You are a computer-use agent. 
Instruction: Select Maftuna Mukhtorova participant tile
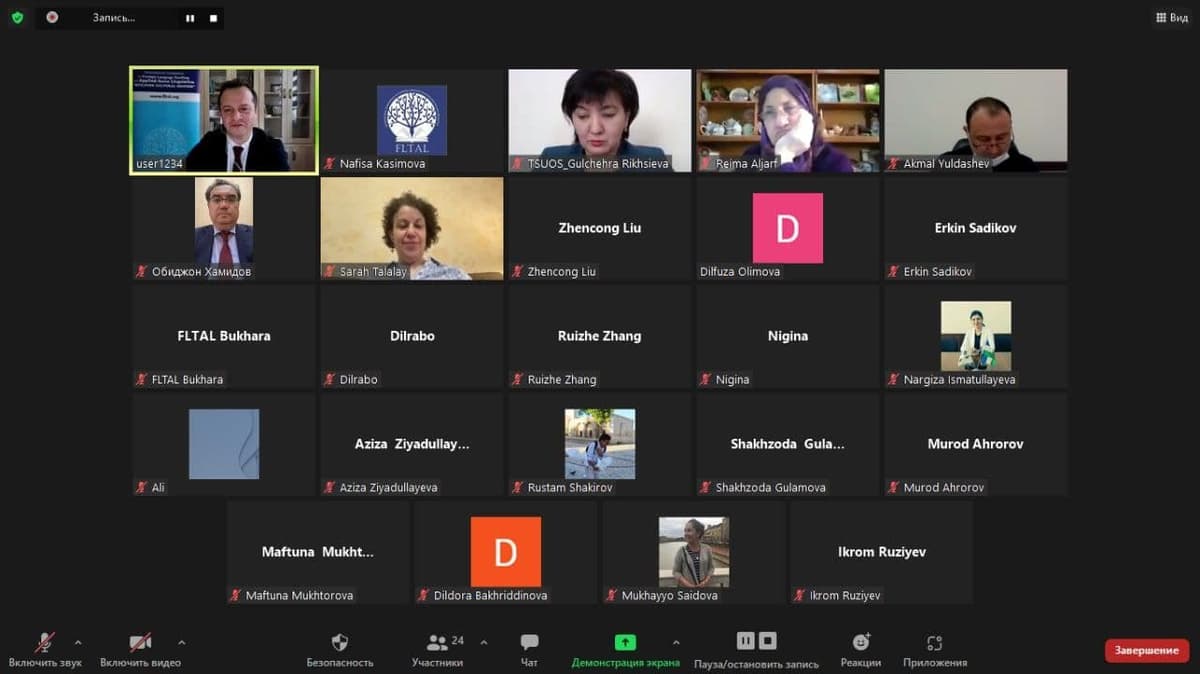(318, 552)
